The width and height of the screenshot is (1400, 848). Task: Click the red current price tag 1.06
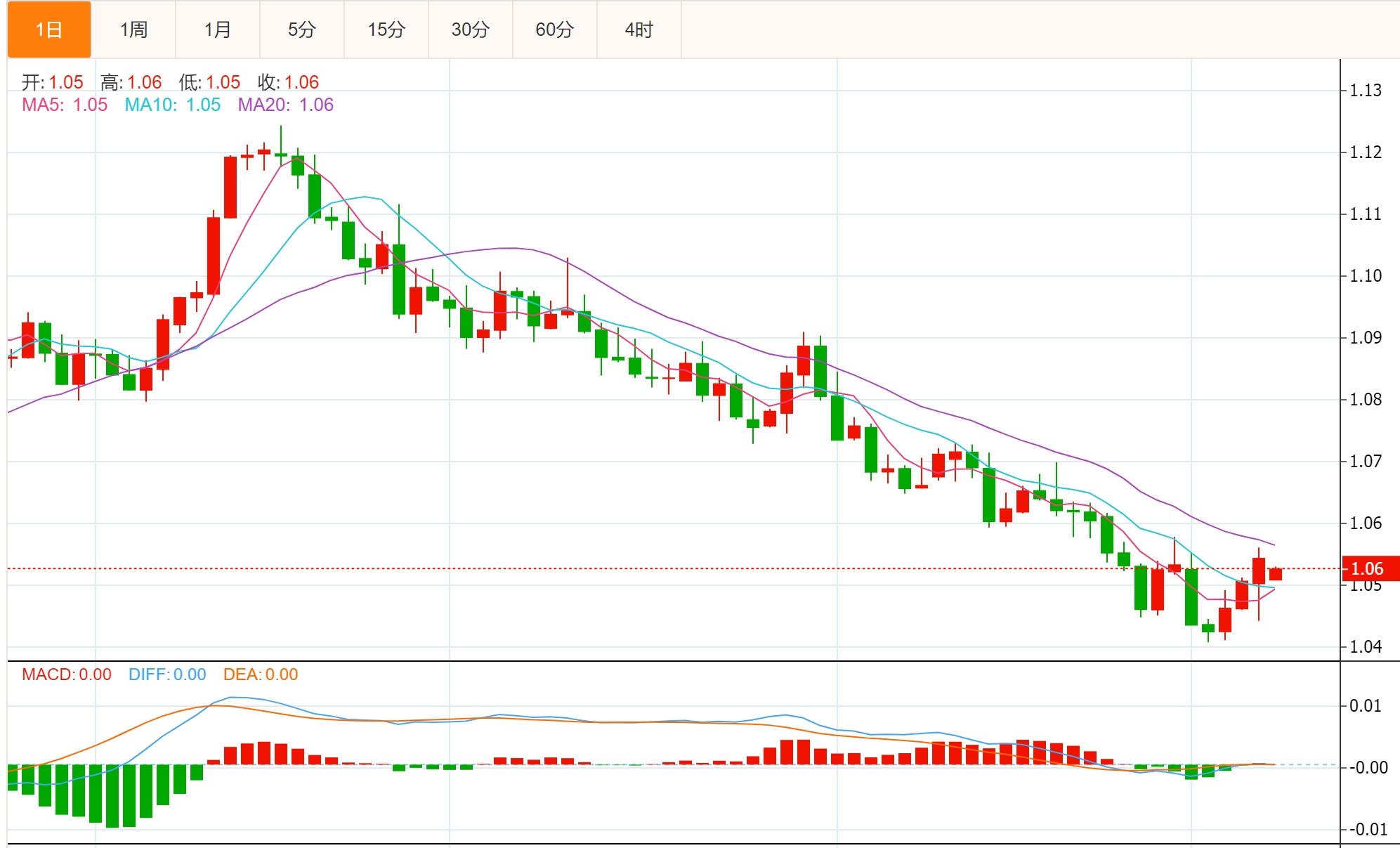(x=1368, y=568)
